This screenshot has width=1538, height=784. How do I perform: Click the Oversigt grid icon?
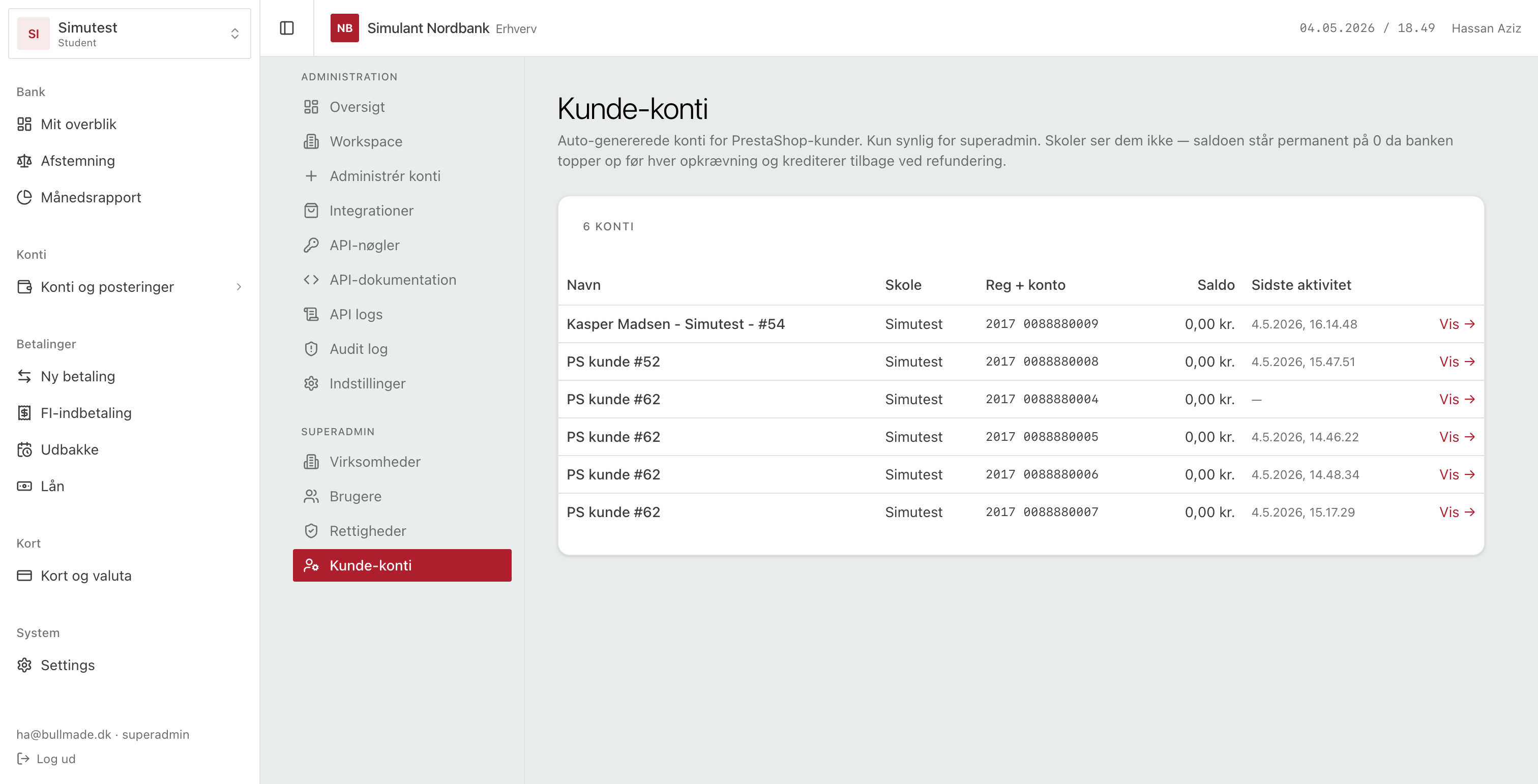[x=311, y=107]
